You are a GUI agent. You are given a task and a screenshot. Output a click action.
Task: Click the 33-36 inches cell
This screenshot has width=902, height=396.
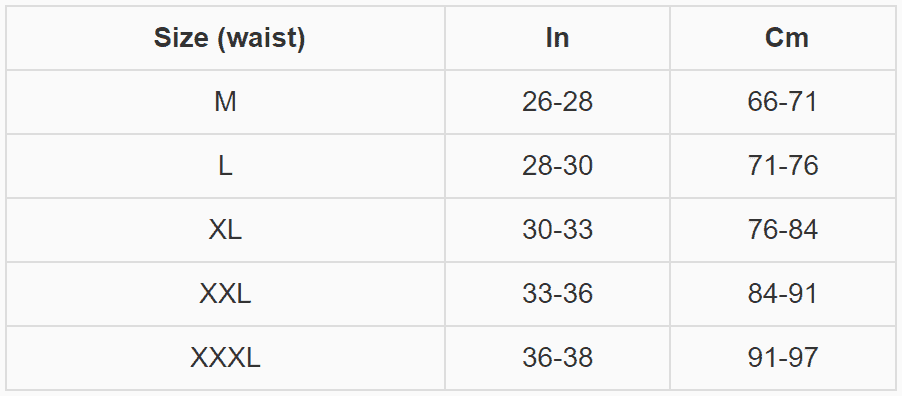pos(557,294)
